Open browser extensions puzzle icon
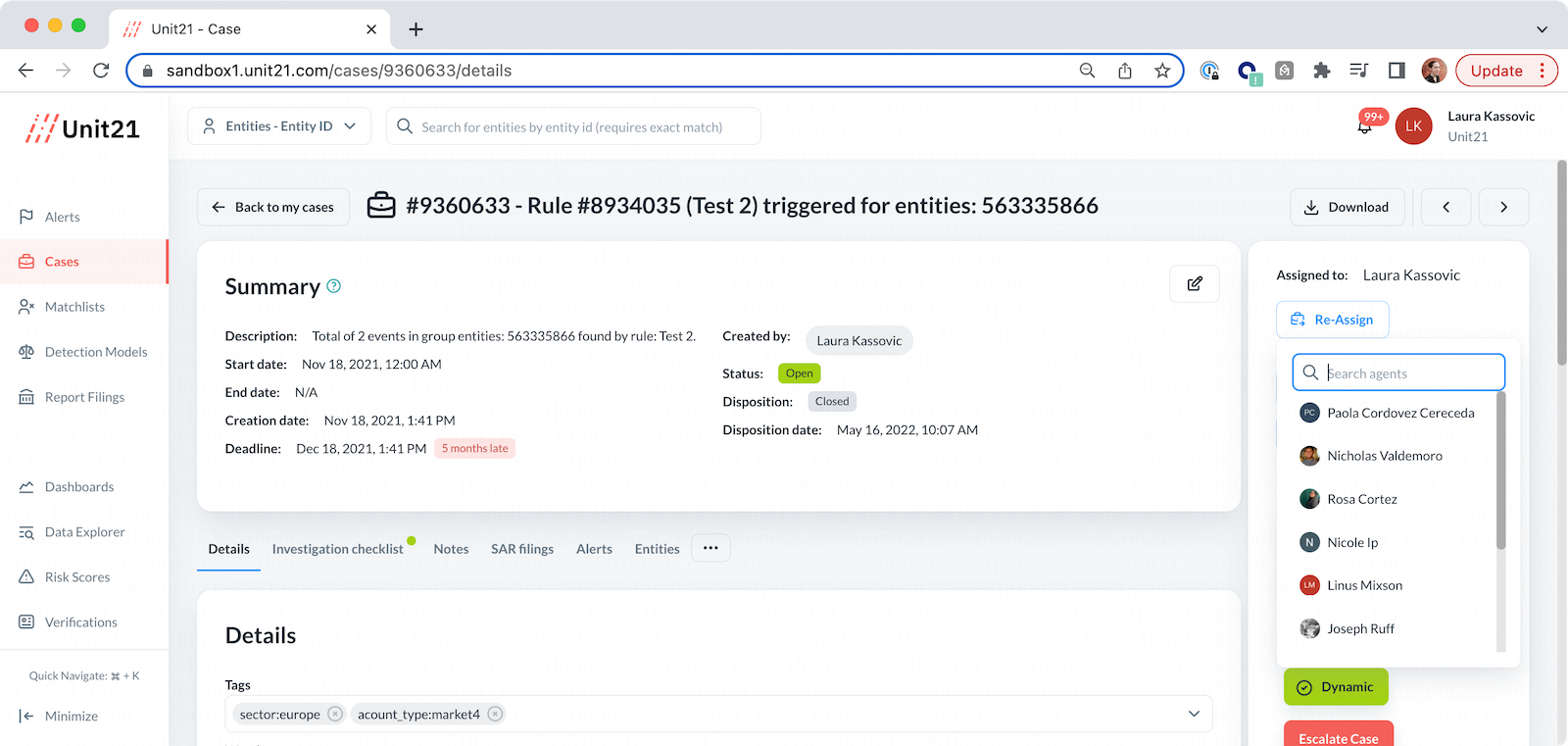This screenshot has width=1568, height=746. [1321, 71]
